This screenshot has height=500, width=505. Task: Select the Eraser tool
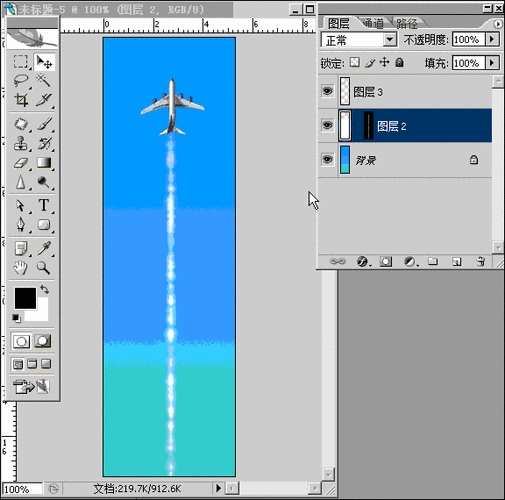pyautogui.click(x=21, y=163)
